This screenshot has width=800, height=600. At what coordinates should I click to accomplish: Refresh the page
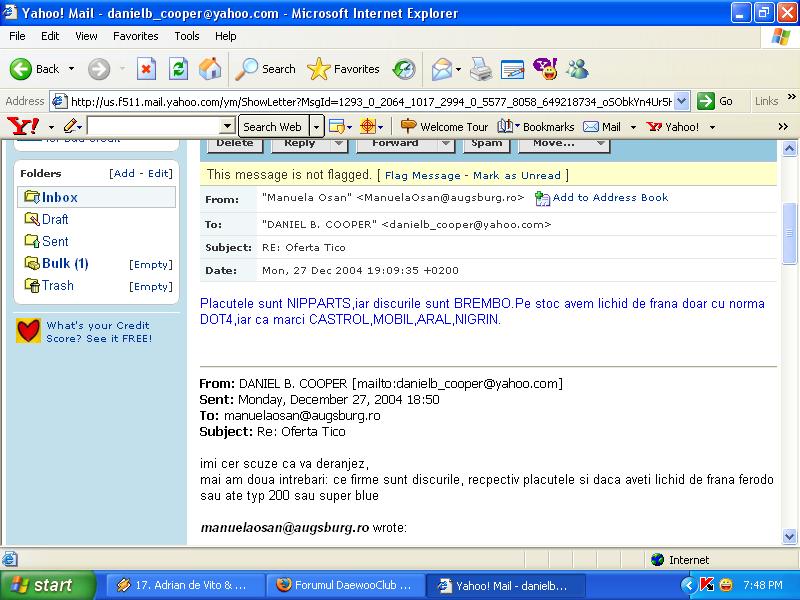point(178,69)
